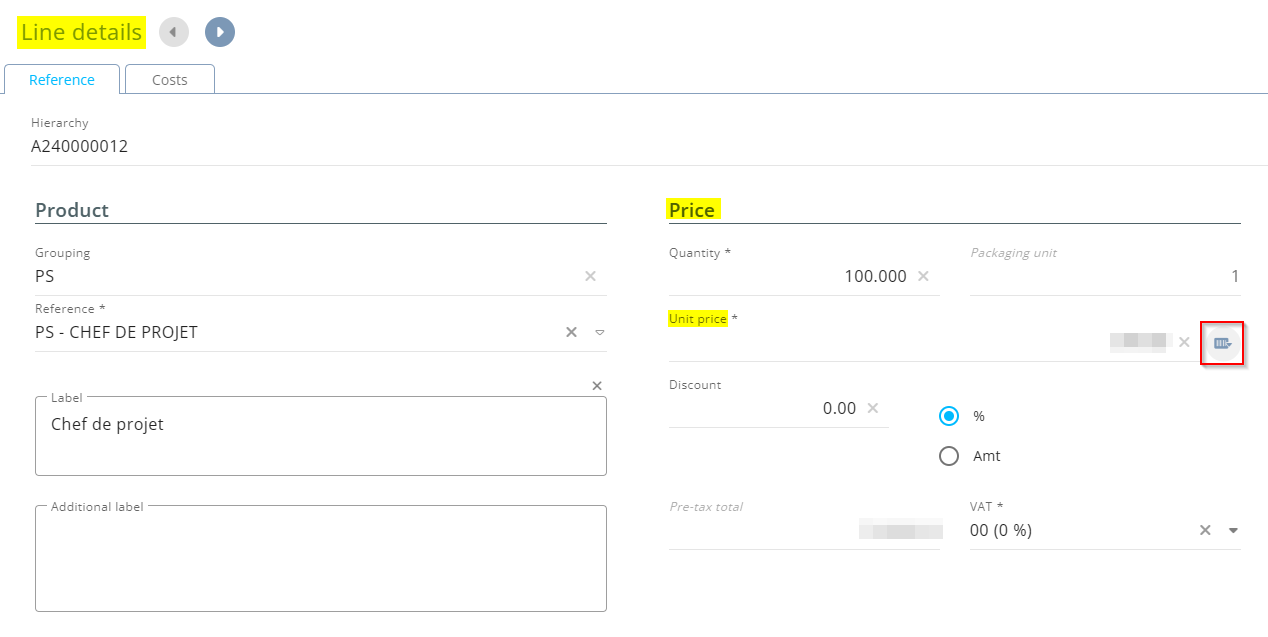Screen dimensions: 1268x637
Task: Clear the Quantity value 100.000
Action: click(x=923, y=276)
